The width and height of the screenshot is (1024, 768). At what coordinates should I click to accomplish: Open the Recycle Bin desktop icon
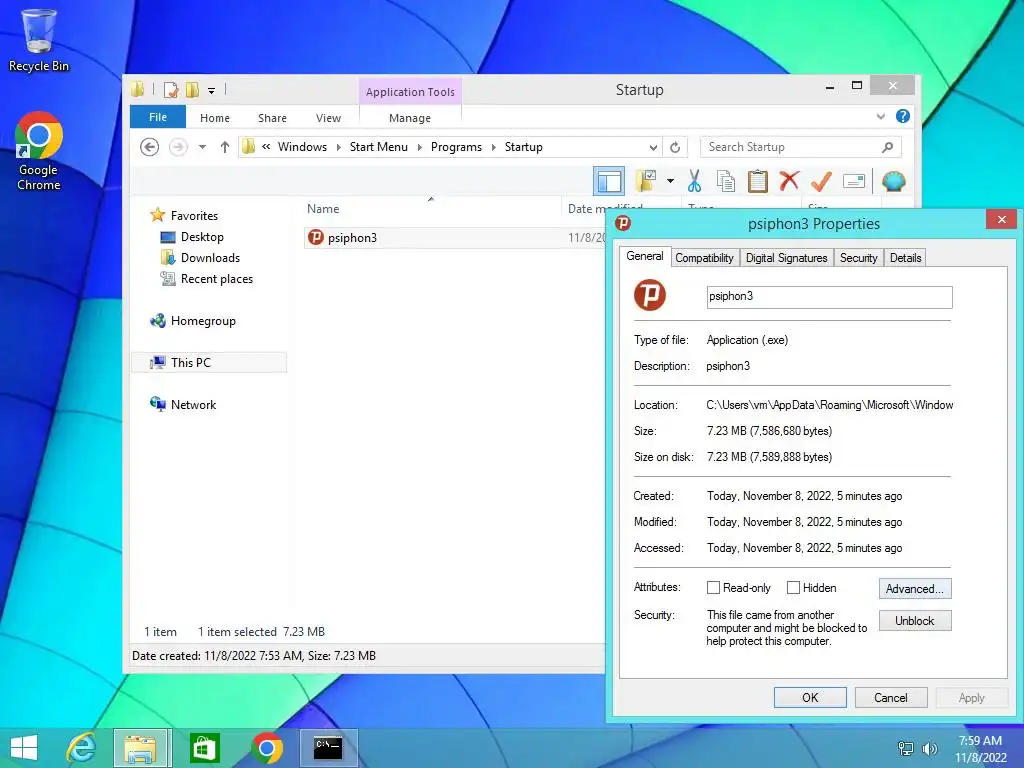coord(39,40)
